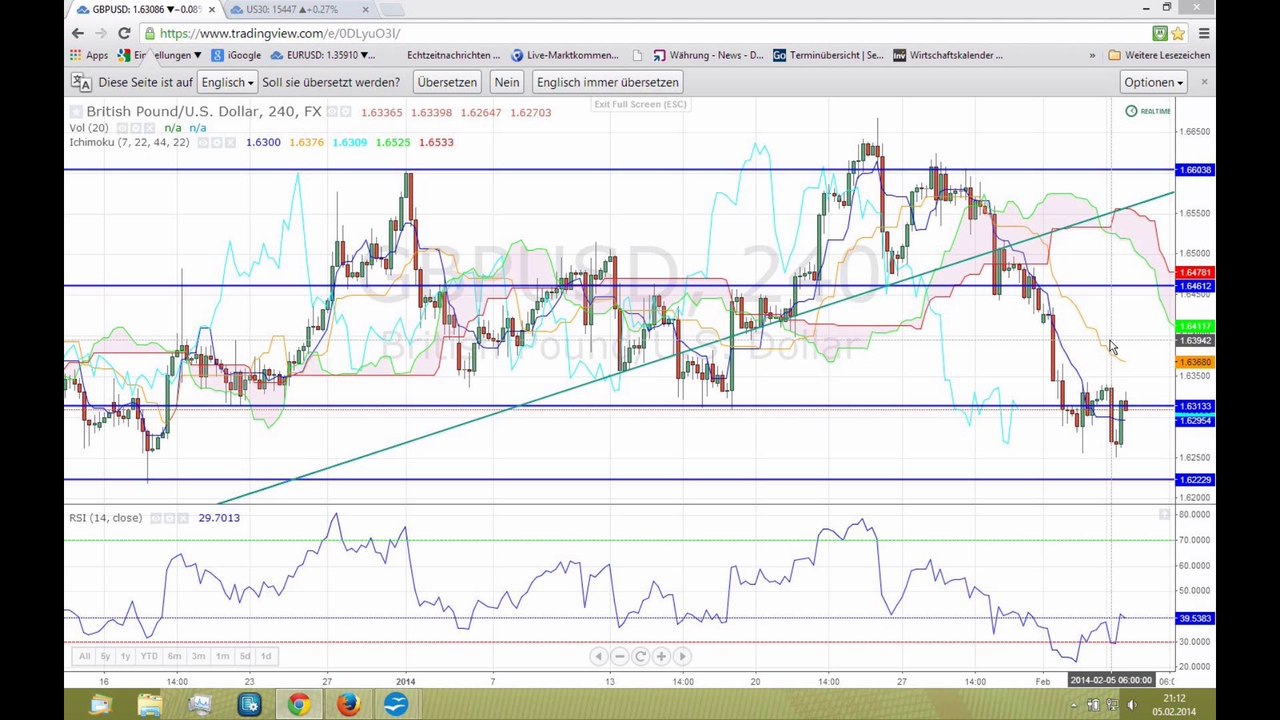Toggle visibility of the Ichimoku indicator
The height and width of the screenshot is (720, 1280).
coord(203,143)
